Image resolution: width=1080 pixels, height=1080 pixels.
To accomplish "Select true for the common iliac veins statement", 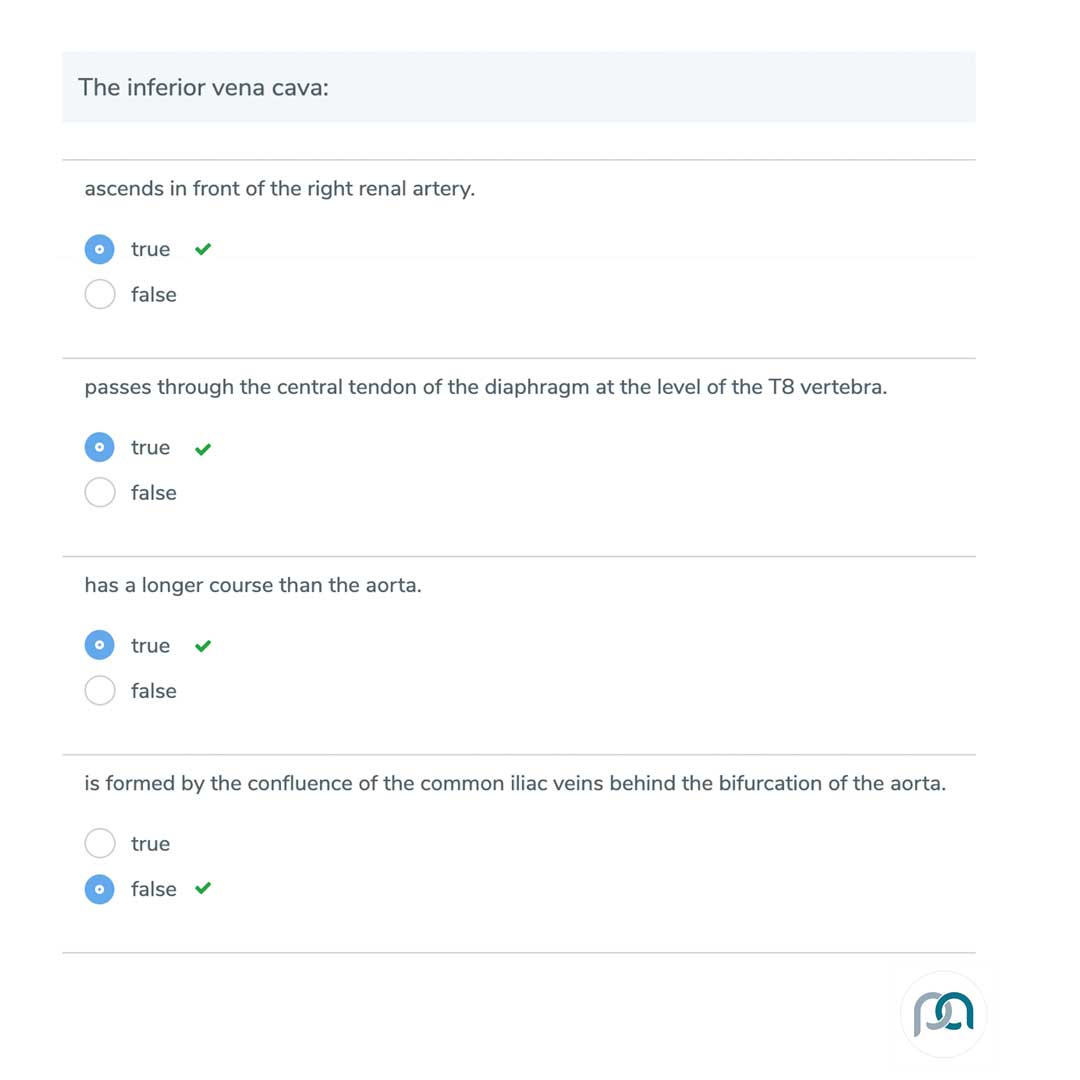I will coord(99,843).
